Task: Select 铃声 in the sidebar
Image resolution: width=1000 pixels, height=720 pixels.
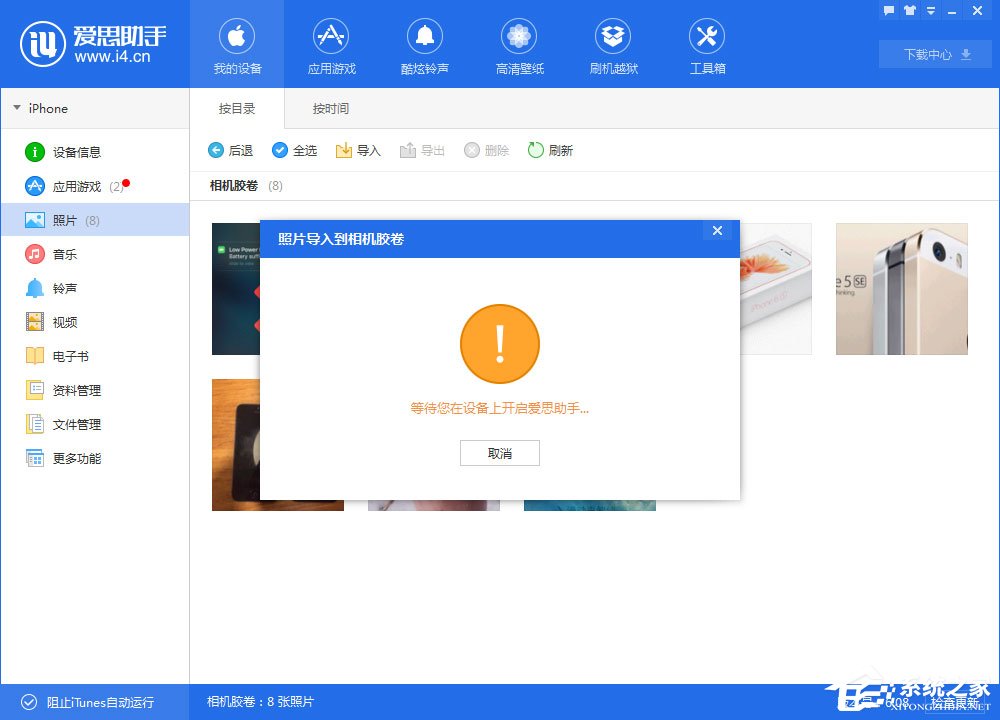Action: (x=70, y=288)
